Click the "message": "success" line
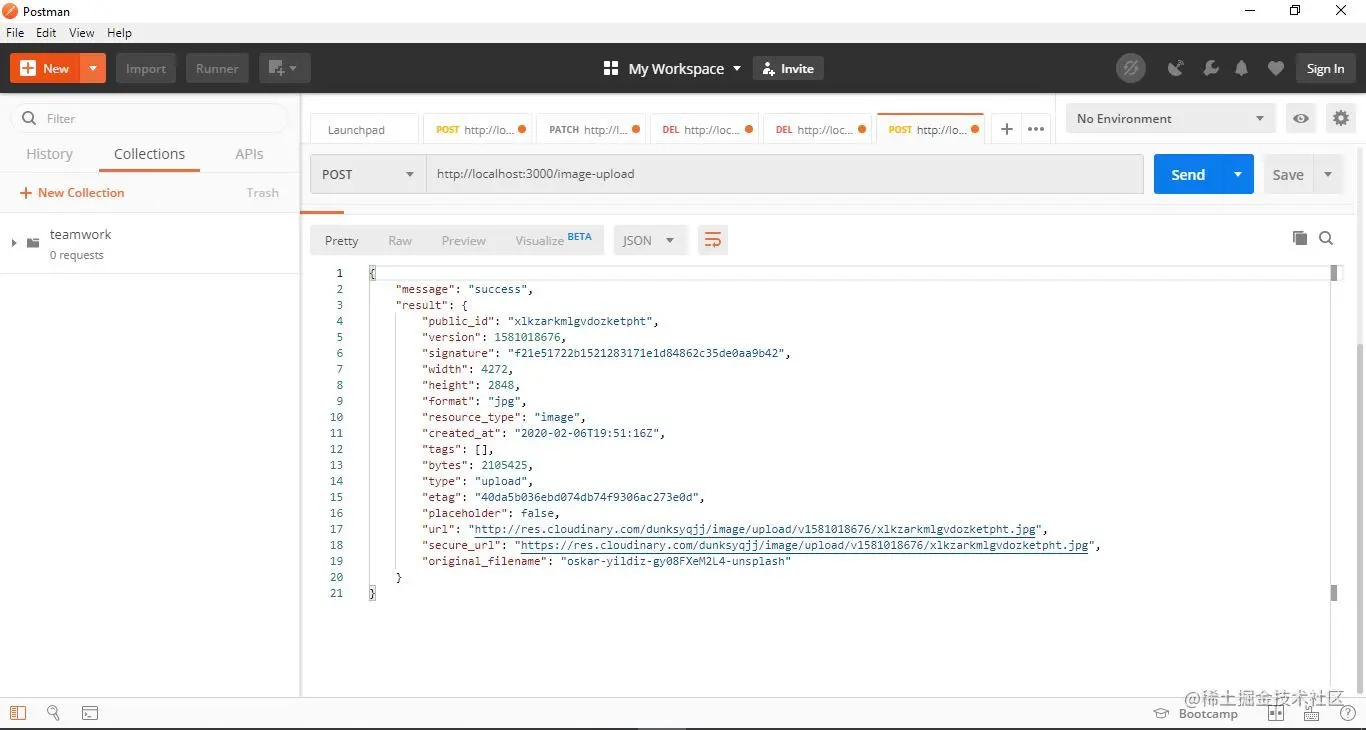The width and height of the screenshot is (1366, 730). click(464, 289)
